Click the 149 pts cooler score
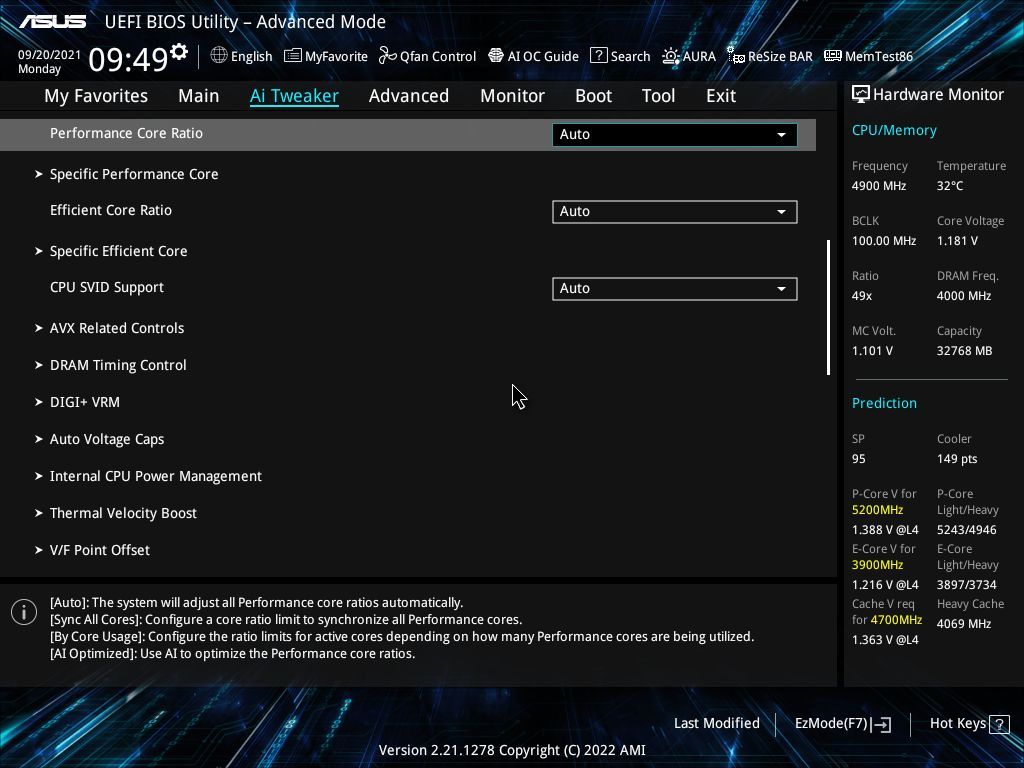1024x768 pixels. [x=957, y=459]
